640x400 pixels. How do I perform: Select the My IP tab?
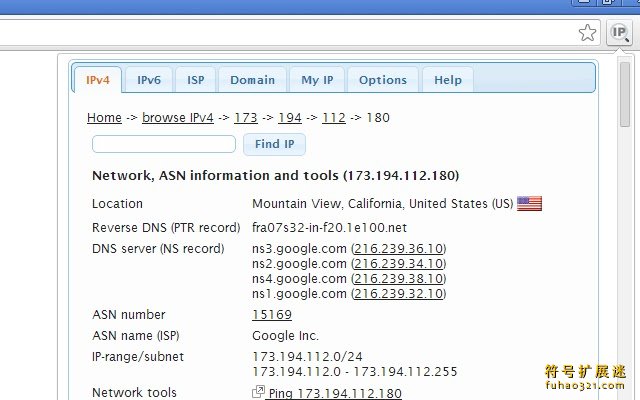317,80
